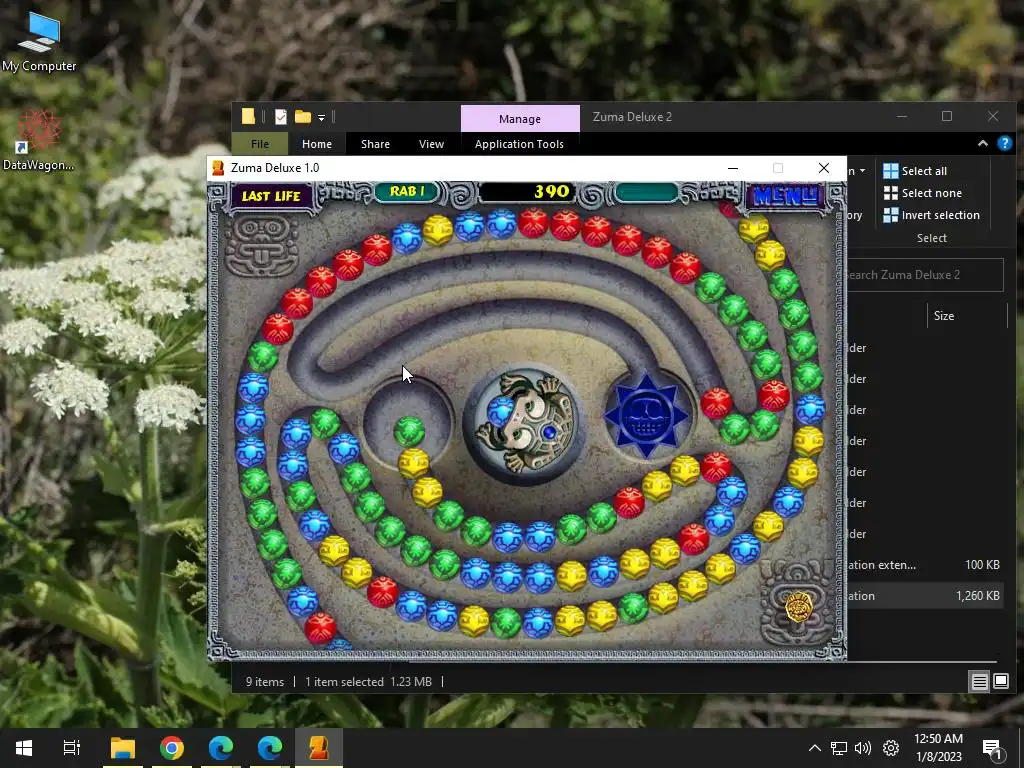Screen dimensions: 1024x768
Task: Click the carved Aztec face stone top-left
Action: (261, 246)
